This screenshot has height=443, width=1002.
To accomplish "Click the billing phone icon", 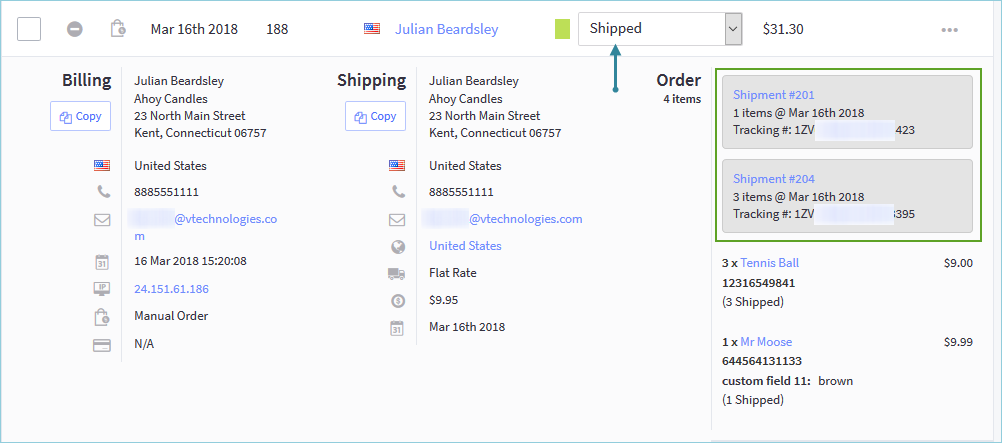I will [x=103, y=192].
